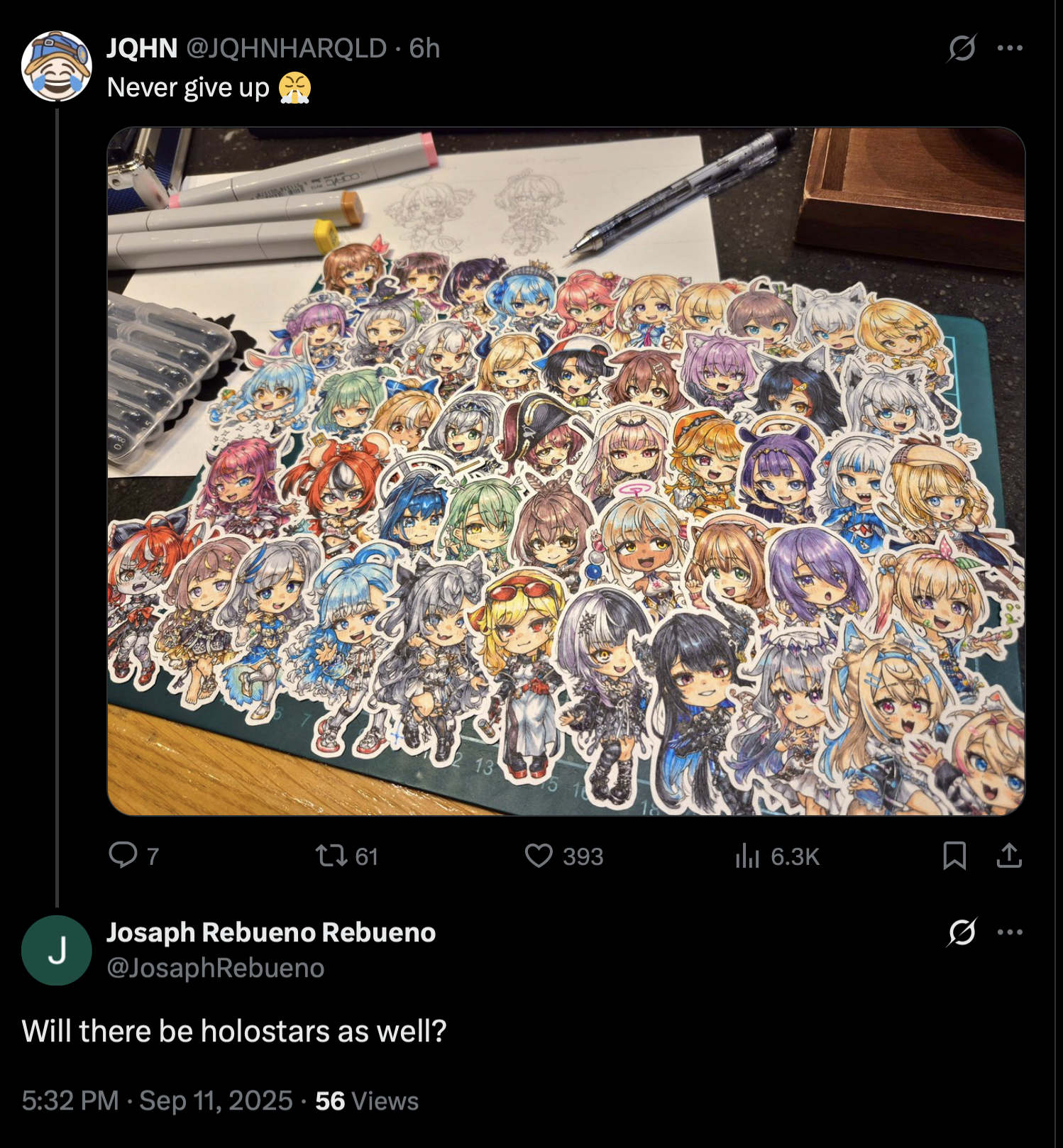Click the 56 Views count

(367, 1100)
